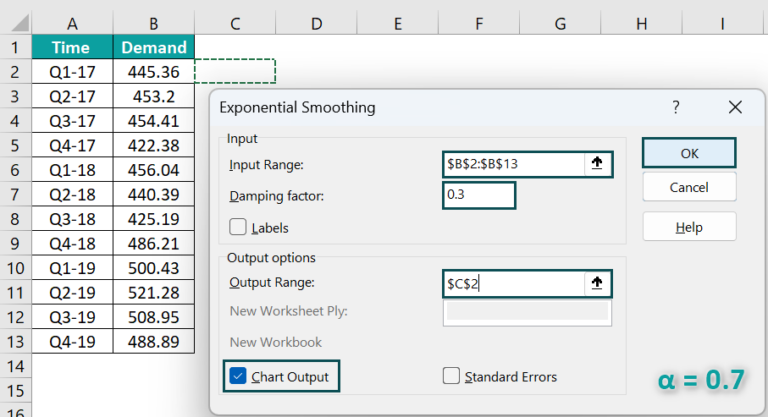The width and height of the screenshot is (768, 417).
Task: Select cell containing 445.36
Action: (x=154, y=72)
